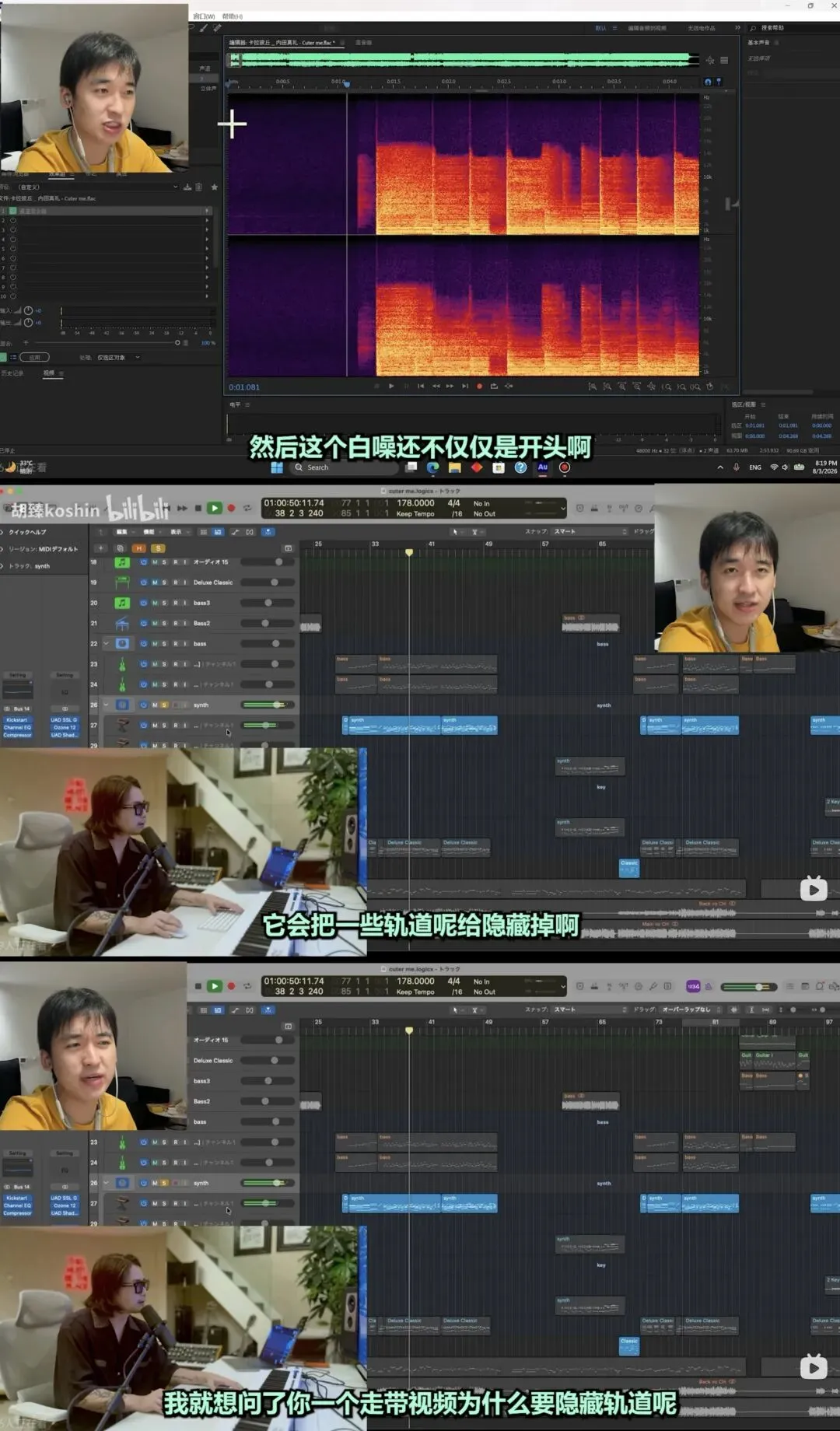The height and width of the screenshot is (1431, 840).
Task: Click the purple 1234 count-in icon in the lower Logic frame
Action: coord(693,986)
